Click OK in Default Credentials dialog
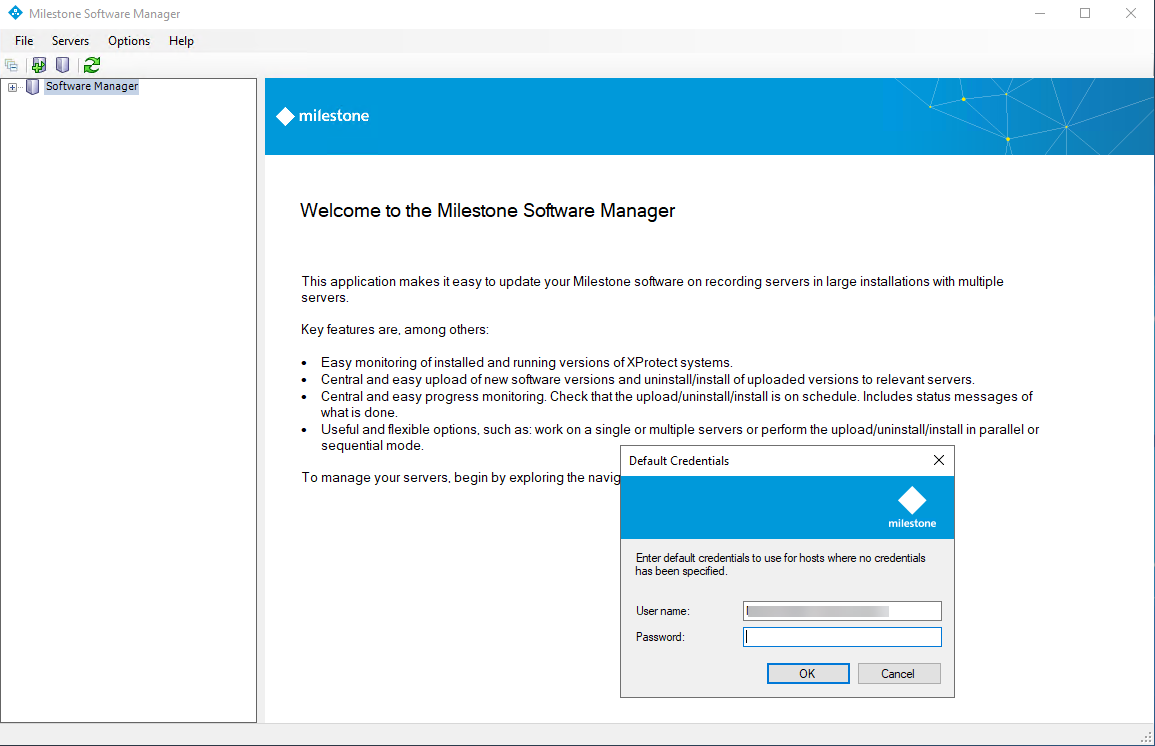Screen dimensions: 1155x746 tap(808, 674)
